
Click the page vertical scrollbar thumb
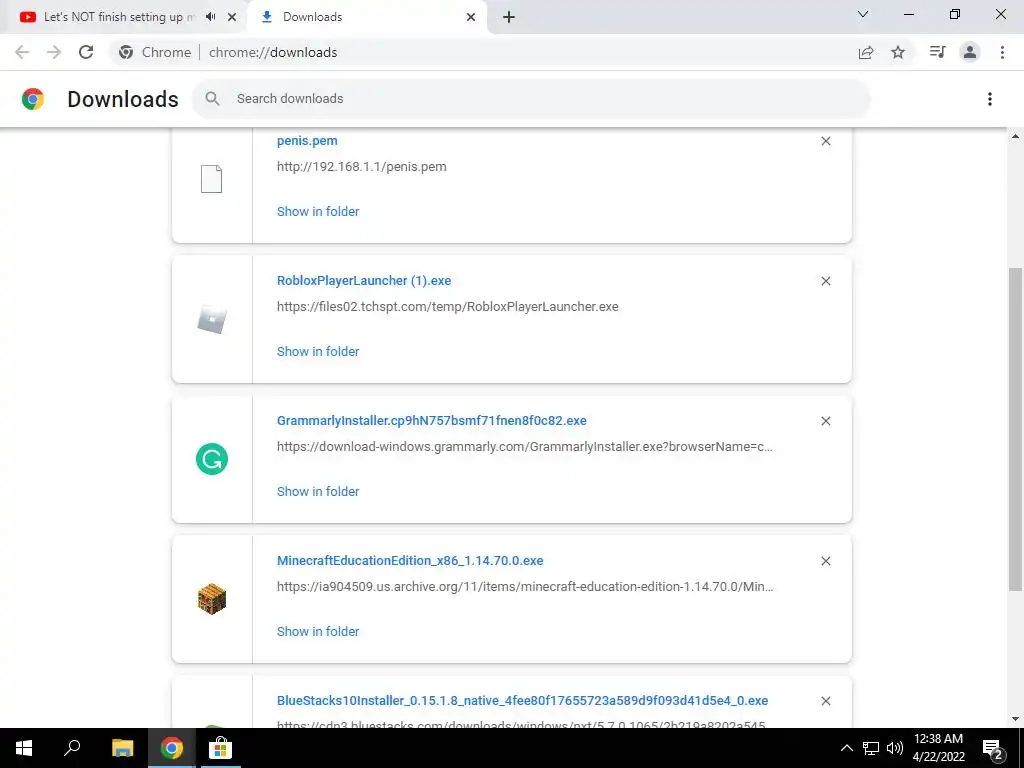pos(1015,428)
